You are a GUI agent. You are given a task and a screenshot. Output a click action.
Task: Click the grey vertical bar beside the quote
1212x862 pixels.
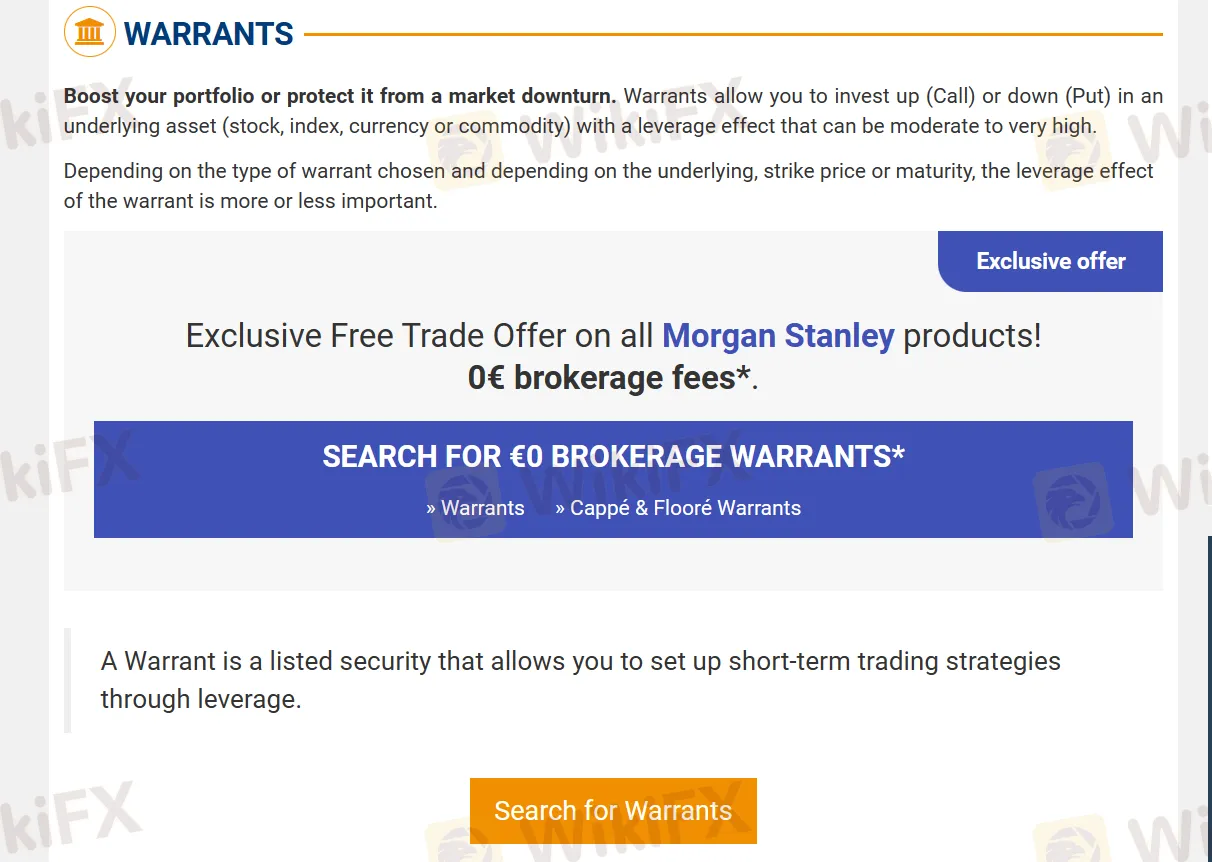[x=67, y=680]
